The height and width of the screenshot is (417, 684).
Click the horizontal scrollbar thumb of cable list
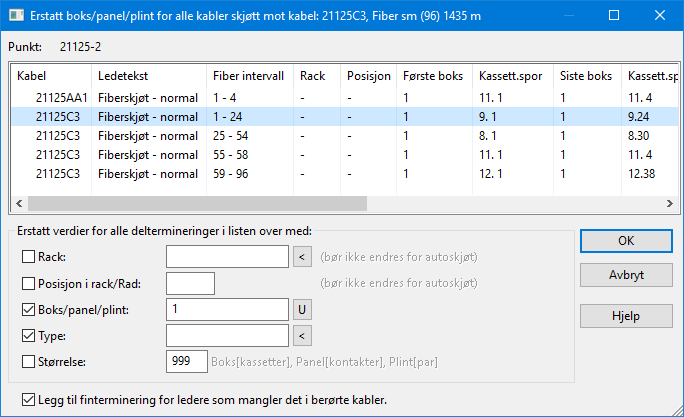(x=197, y=203)
